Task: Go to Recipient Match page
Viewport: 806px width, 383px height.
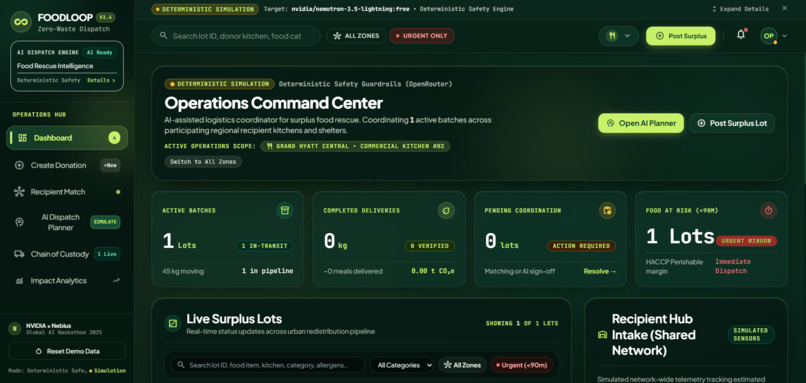Action: [67, 192]
